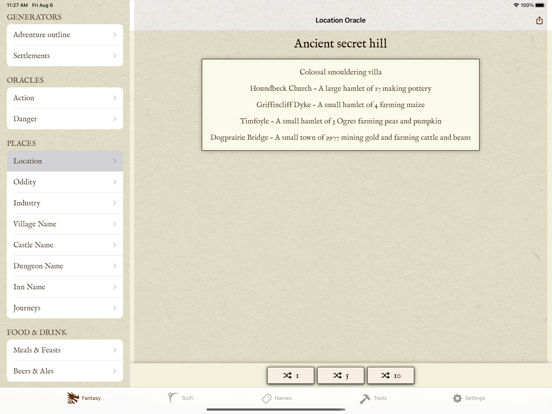Screen dimensions: 552x414
Task: Click 'Colossal smouldering villa' result
Action: [340, 72]
